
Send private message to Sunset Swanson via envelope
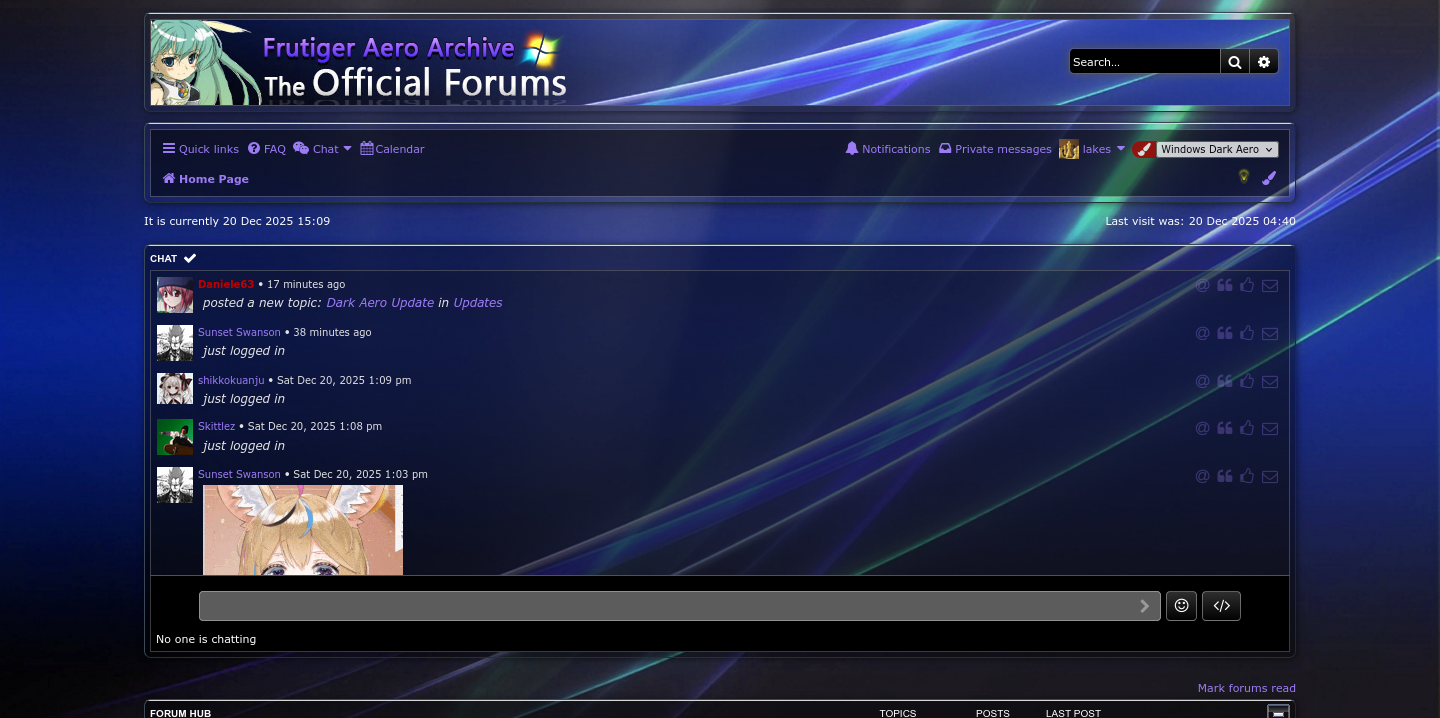(1270, 334)
